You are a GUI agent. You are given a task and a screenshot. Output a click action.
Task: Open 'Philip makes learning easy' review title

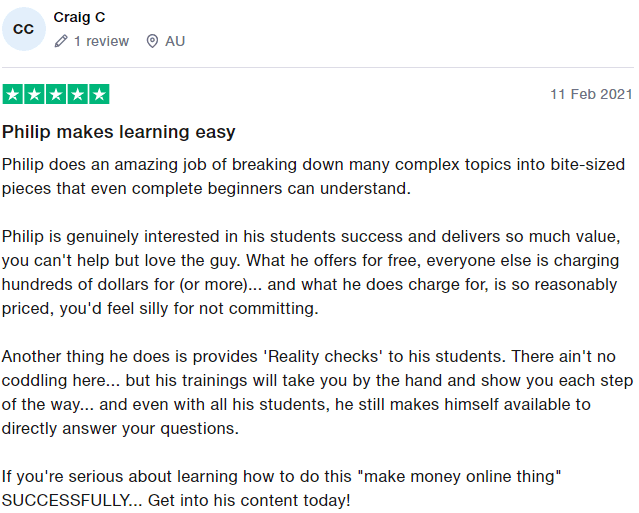tap(119, 132)
